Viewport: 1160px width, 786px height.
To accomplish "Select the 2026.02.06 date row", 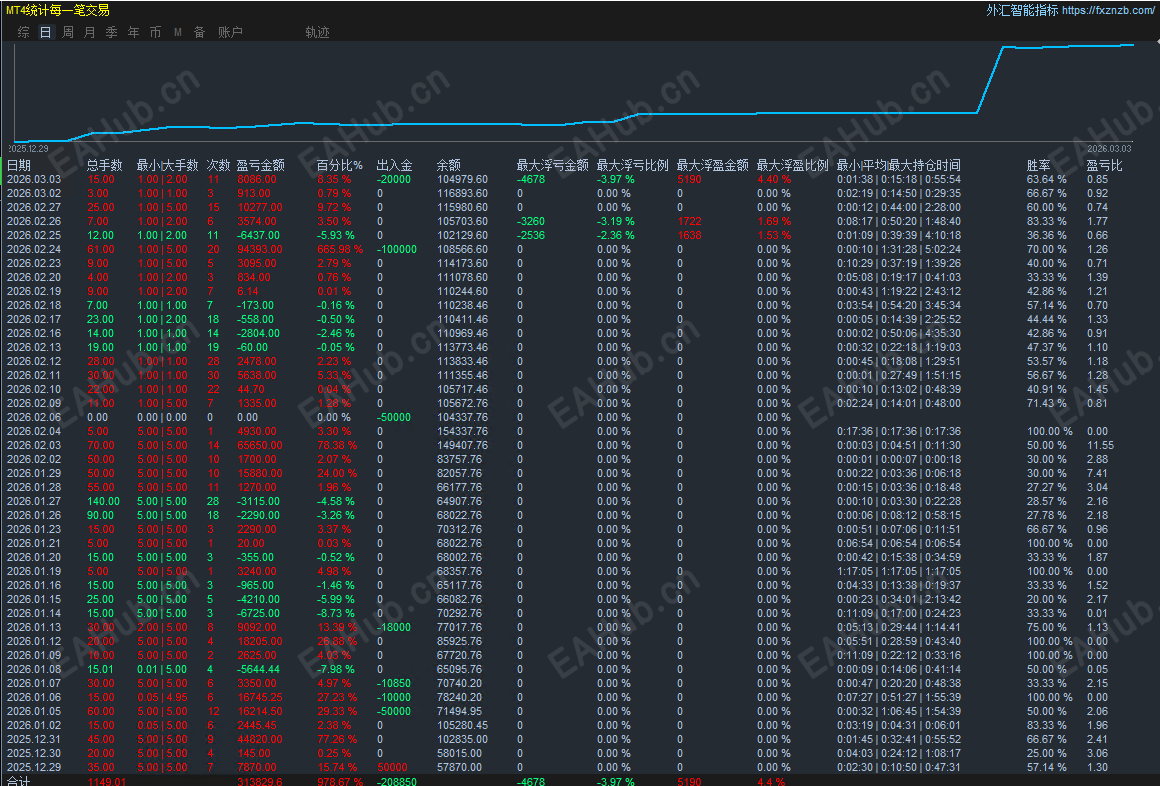I will coord(34,417).
